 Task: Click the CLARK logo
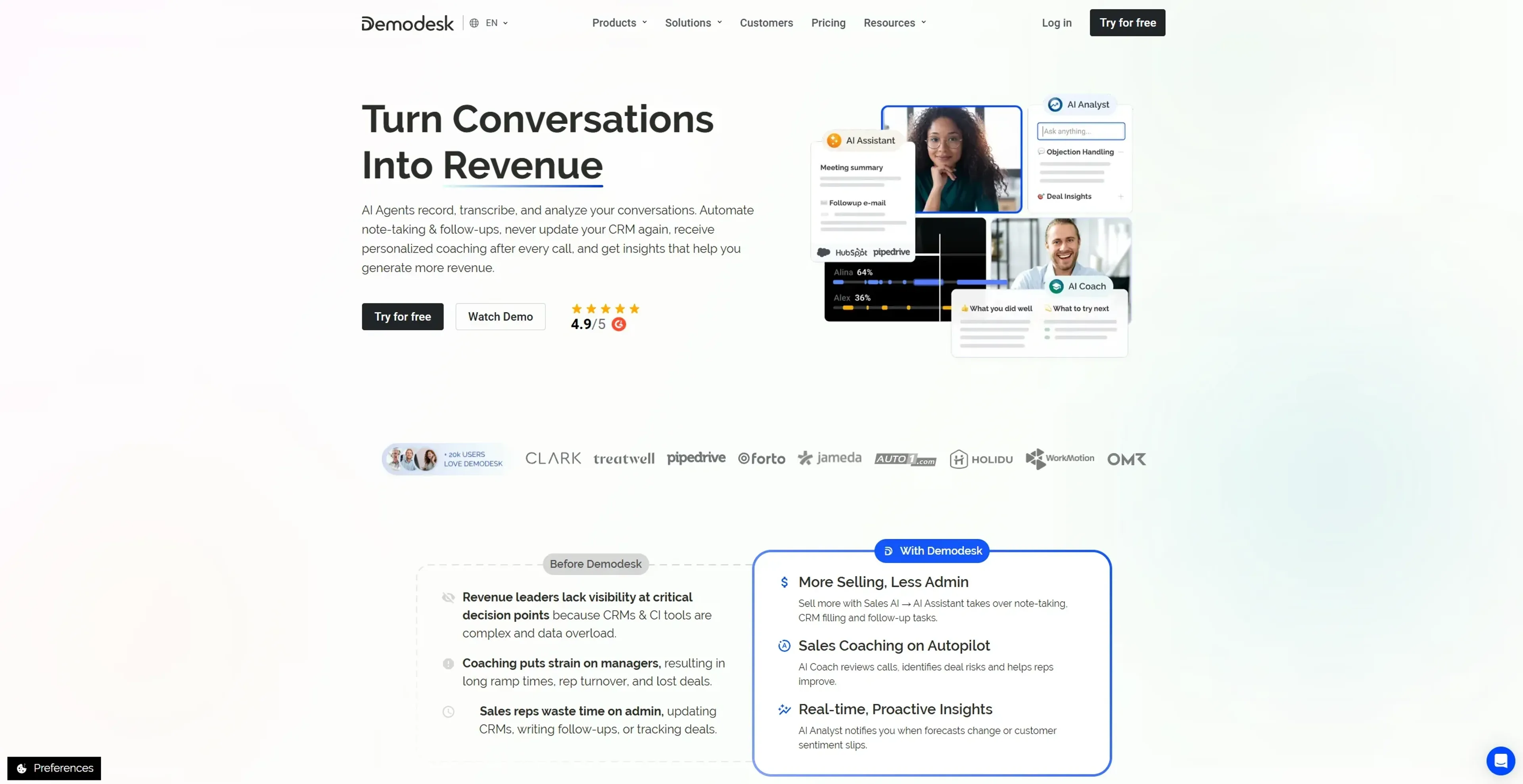553,458
